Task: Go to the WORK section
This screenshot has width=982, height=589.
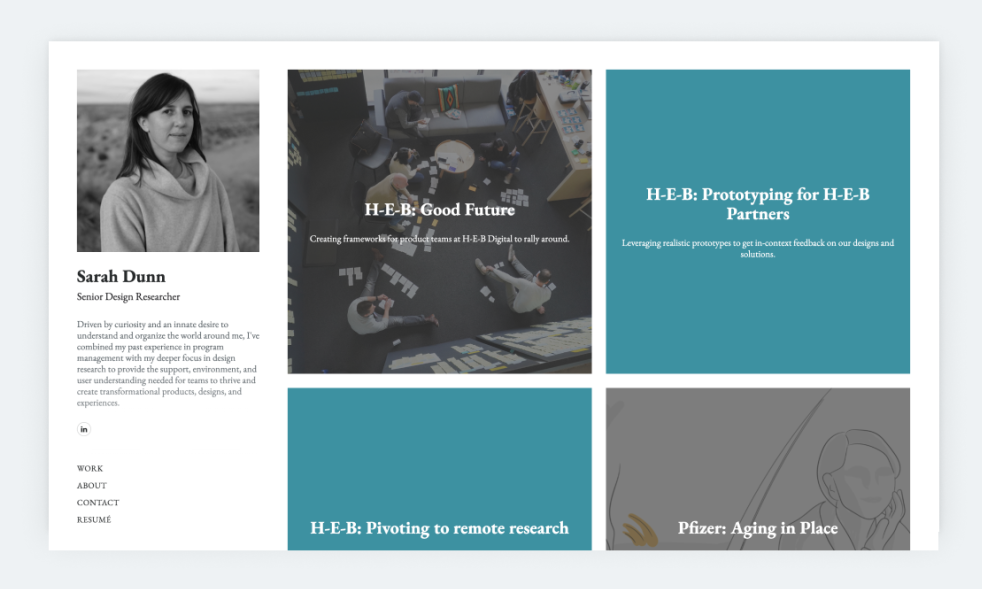Action: click(90, 469)
